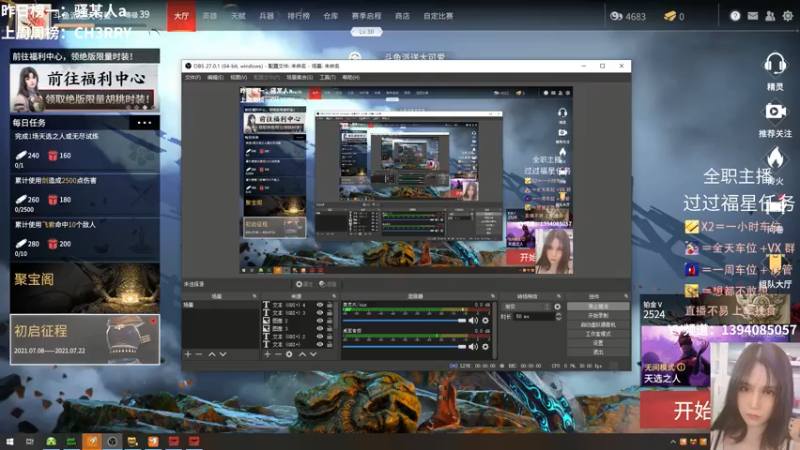Click the 启动虚拟摄像机 button in OBS
800x450 pixels.
coord(598,324)
